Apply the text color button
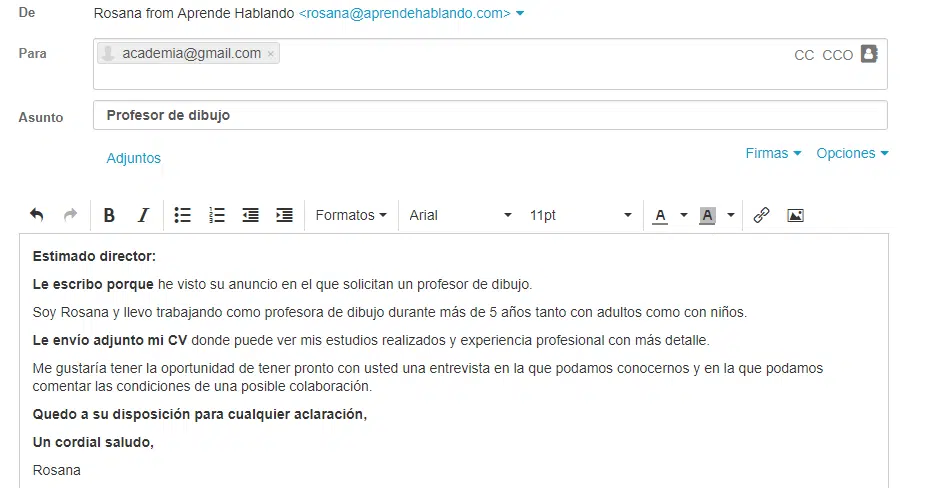This screenshot has height=488, width=928. [660, 216]
